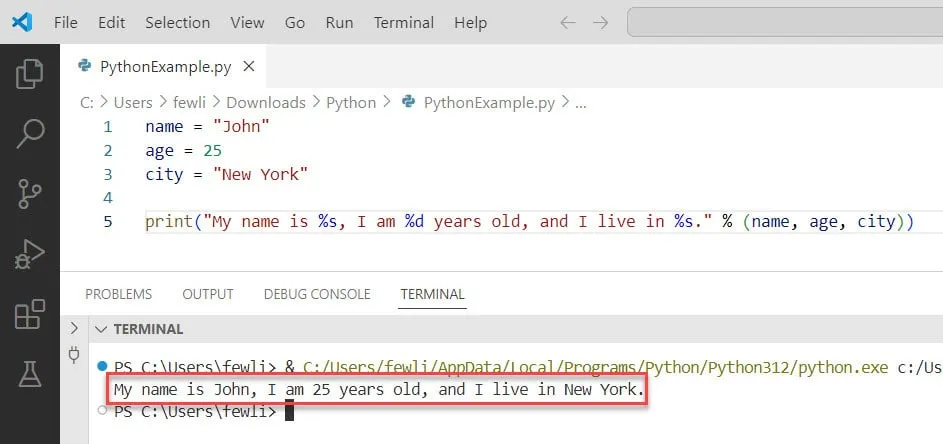This screenshot has height=444, width=943.
Task: Open the Testing flask icon
Action: (x=30, y=374)
